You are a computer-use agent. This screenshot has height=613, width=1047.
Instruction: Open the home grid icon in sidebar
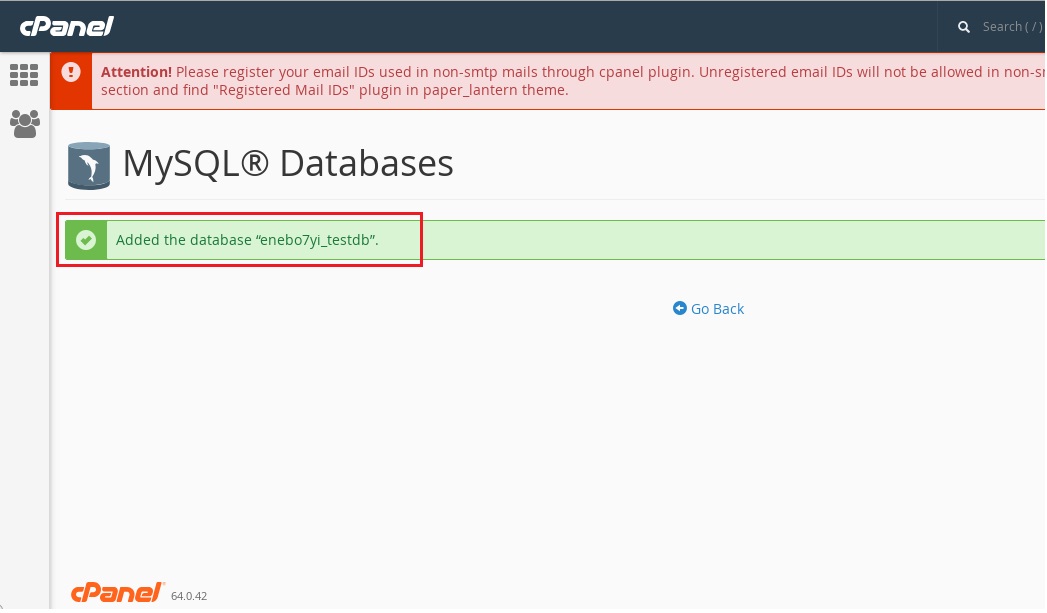point(24,75)
